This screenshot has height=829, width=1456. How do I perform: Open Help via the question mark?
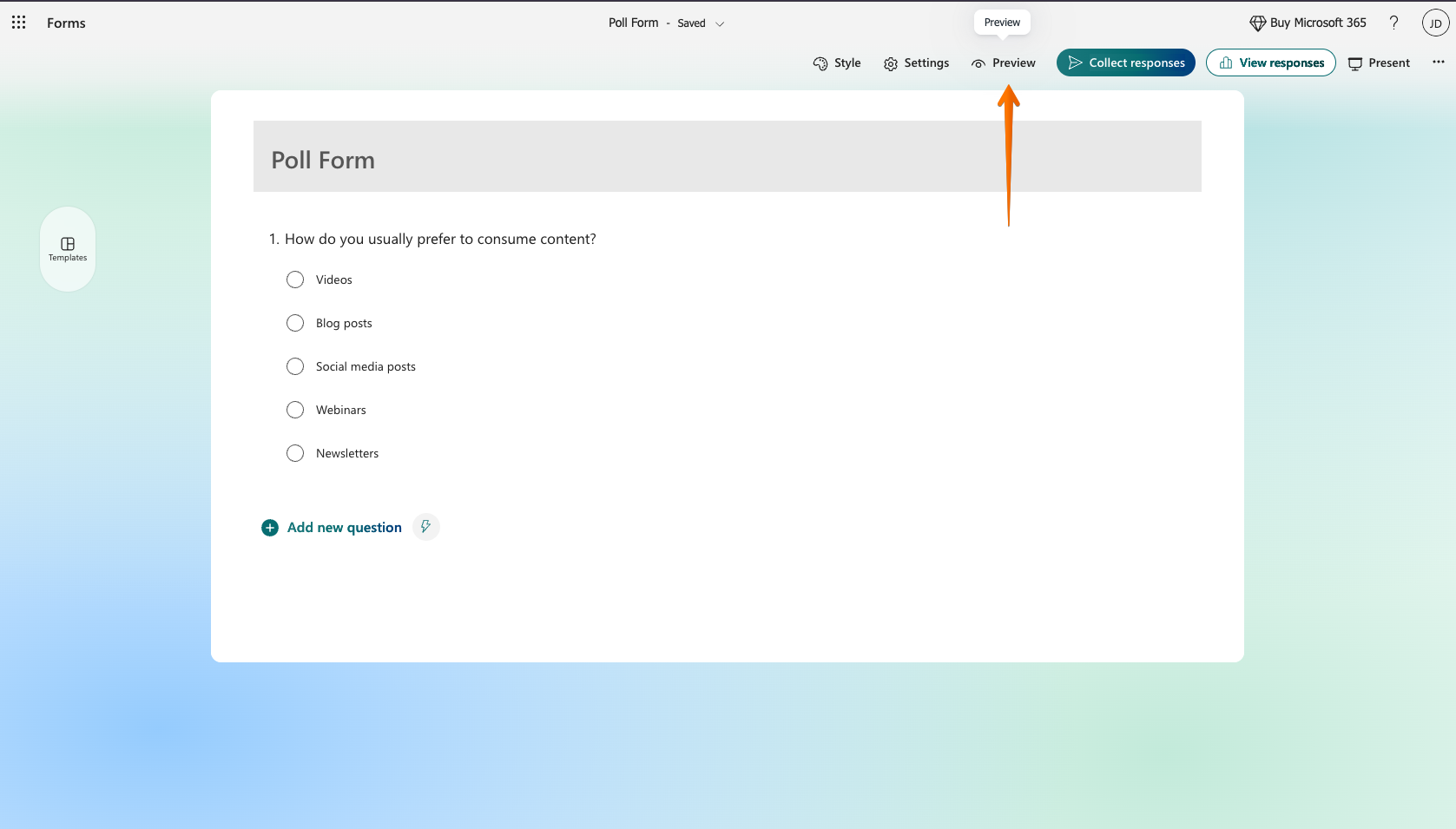point(1394,23)
